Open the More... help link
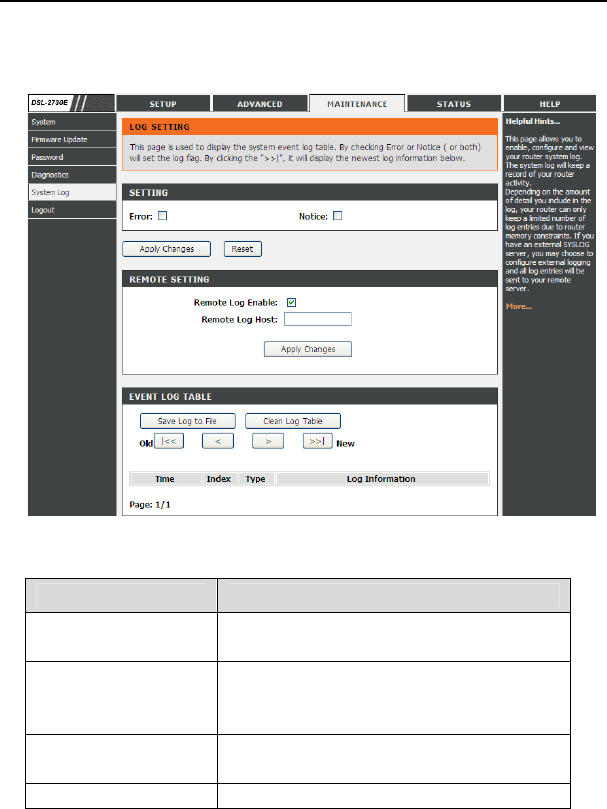Screen dimensions: 607x809 (519, 306)
